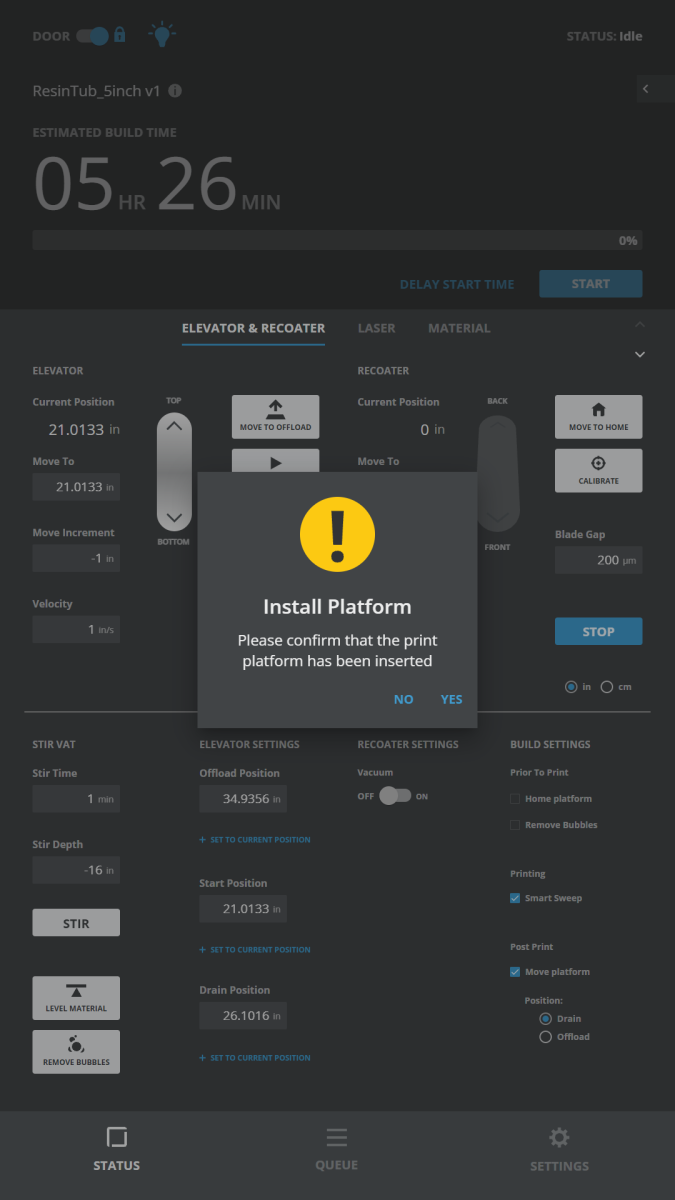Click the Level Material button
This screenshot has height=1200, width=675.
tap(76, 997)
